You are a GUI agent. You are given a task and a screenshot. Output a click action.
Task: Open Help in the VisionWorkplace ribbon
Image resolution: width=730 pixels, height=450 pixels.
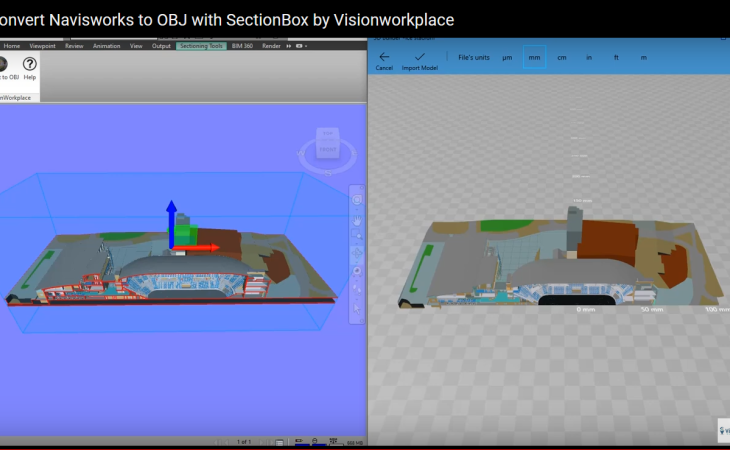coord(30,68)
